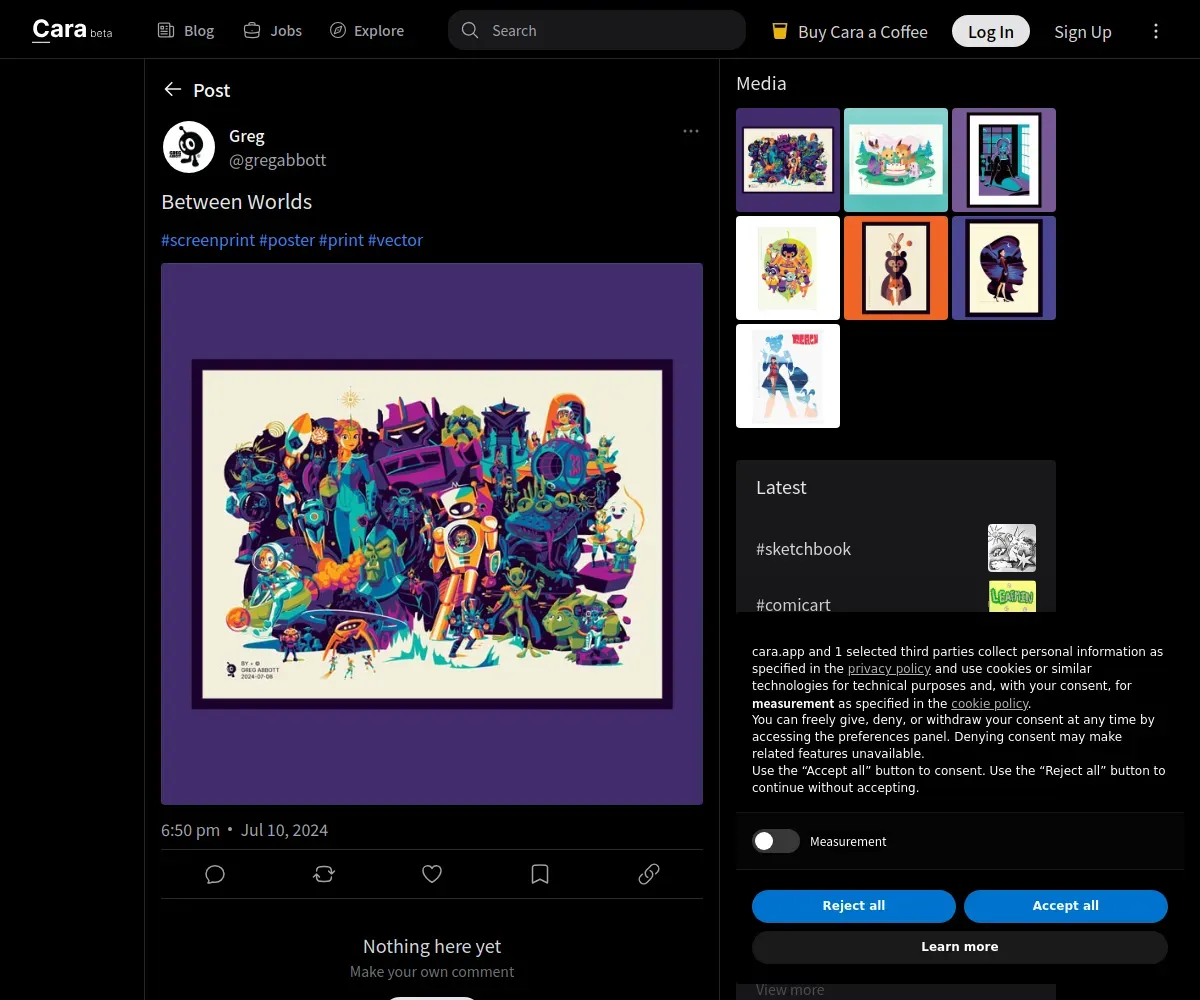Viewport: 1200px width, 1000px height.
Task: Open the @gregabbott handle link
Action: (278, 160)
